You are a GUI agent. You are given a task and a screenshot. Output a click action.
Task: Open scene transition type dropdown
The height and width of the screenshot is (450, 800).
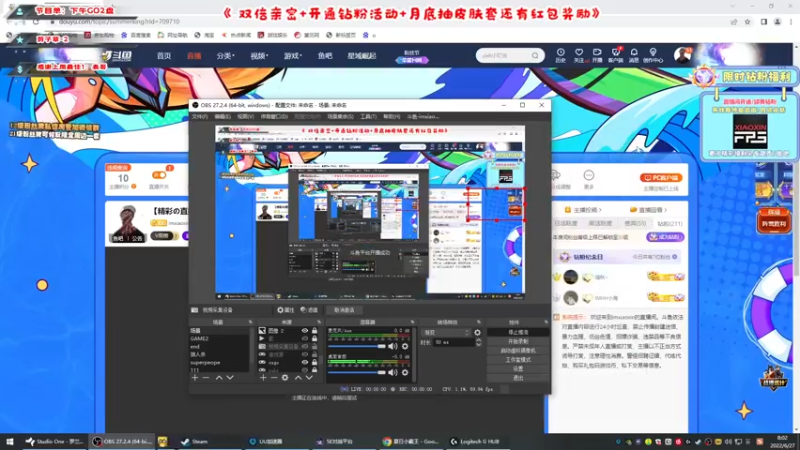(446, 333)
